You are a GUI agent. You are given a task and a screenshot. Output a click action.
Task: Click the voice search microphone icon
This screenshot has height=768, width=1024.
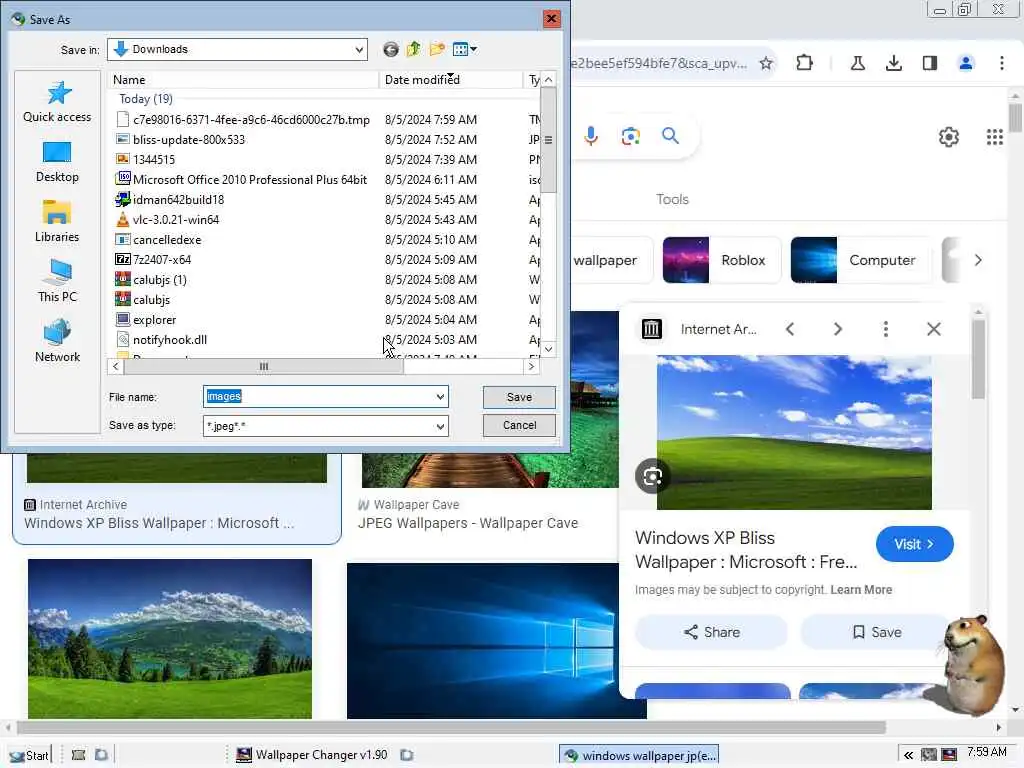[591, 136]
